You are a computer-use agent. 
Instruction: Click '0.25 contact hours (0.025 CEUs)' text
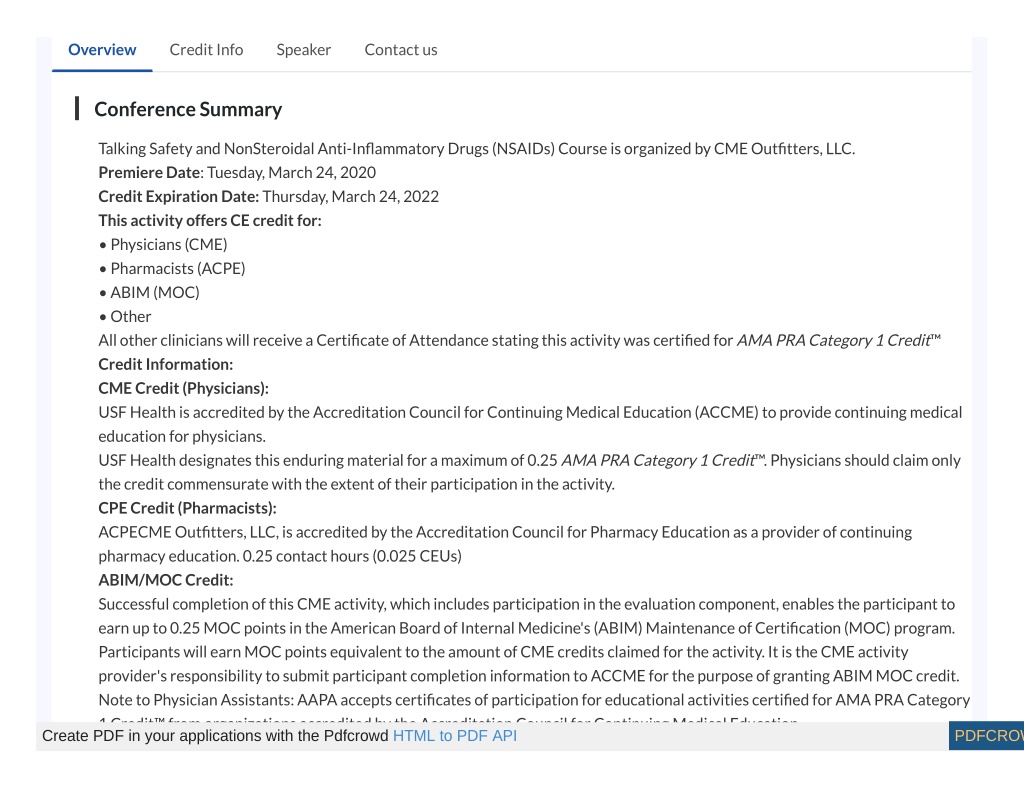[x=352, y=557]
